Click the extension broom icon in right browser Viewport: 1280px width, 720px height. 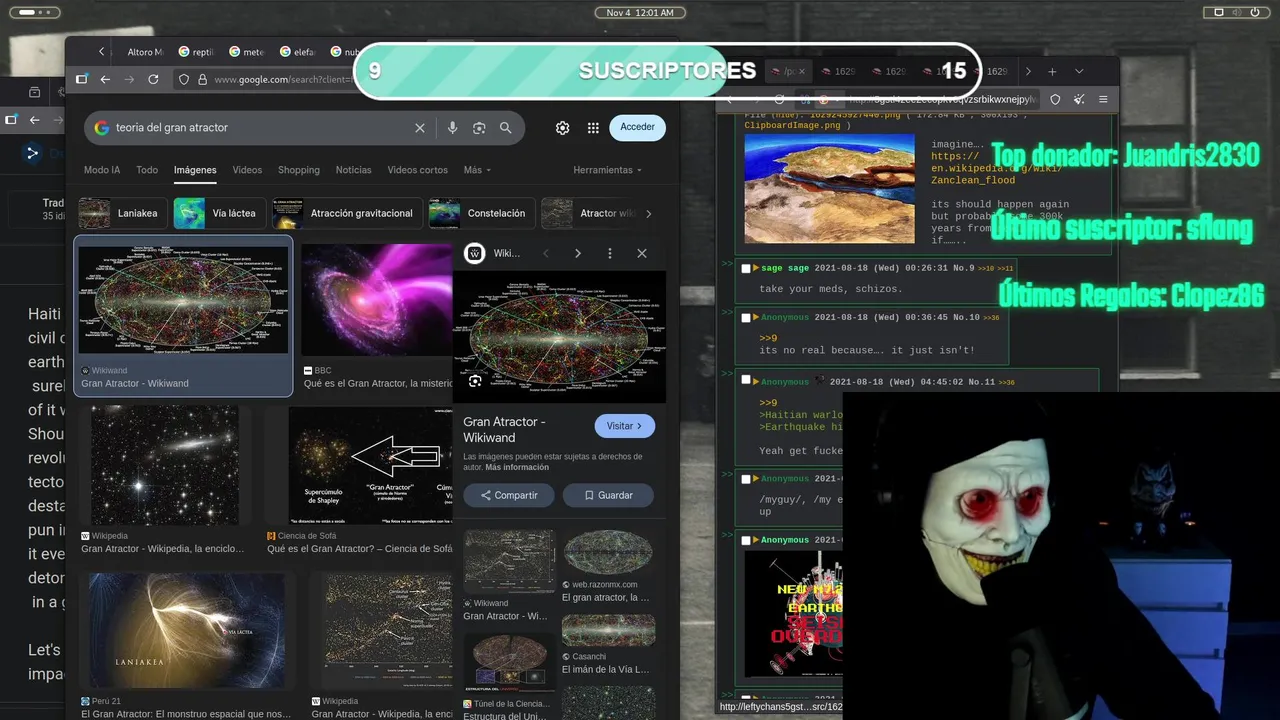(1079, 99)
